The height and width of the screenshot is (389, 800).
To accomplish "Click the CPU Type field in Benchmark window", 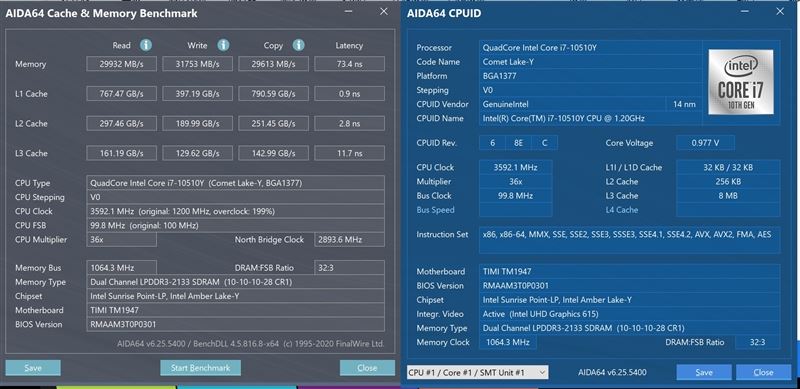I will click(x=236, y=183).
